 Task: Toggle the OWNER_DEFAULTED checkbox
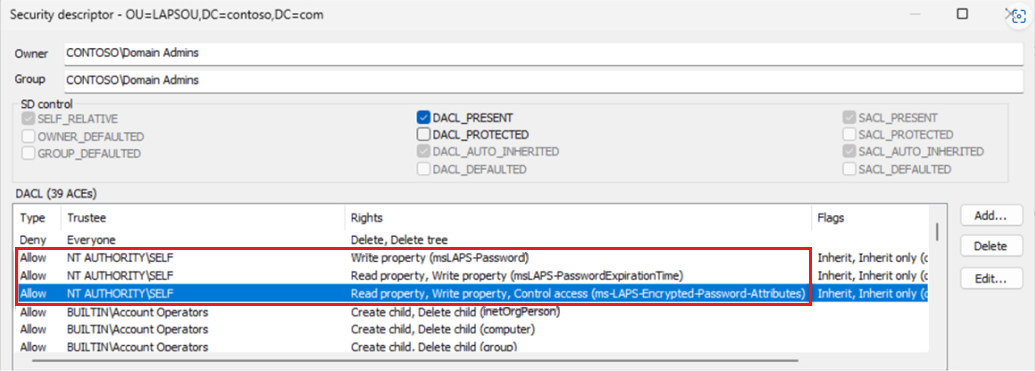(28, 136)
